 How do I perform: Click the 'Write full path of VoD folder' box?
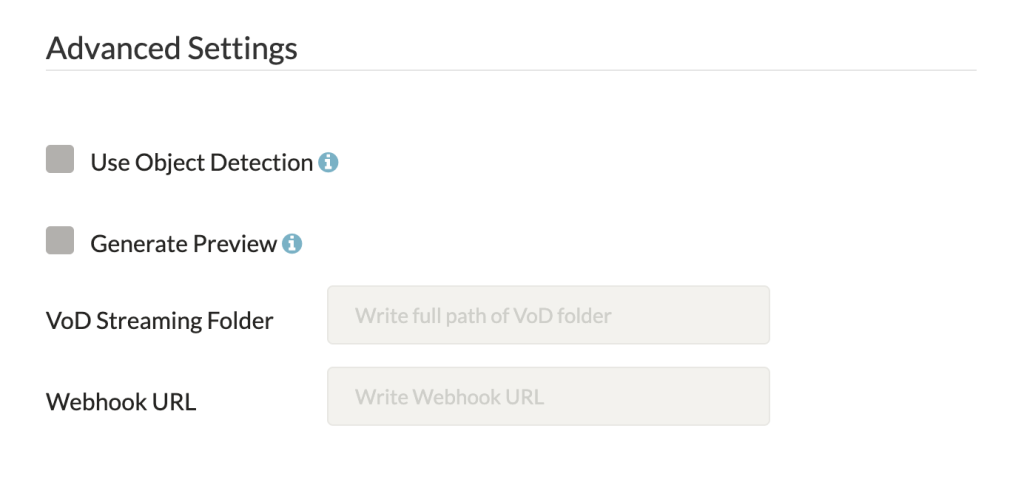point(549,315)
